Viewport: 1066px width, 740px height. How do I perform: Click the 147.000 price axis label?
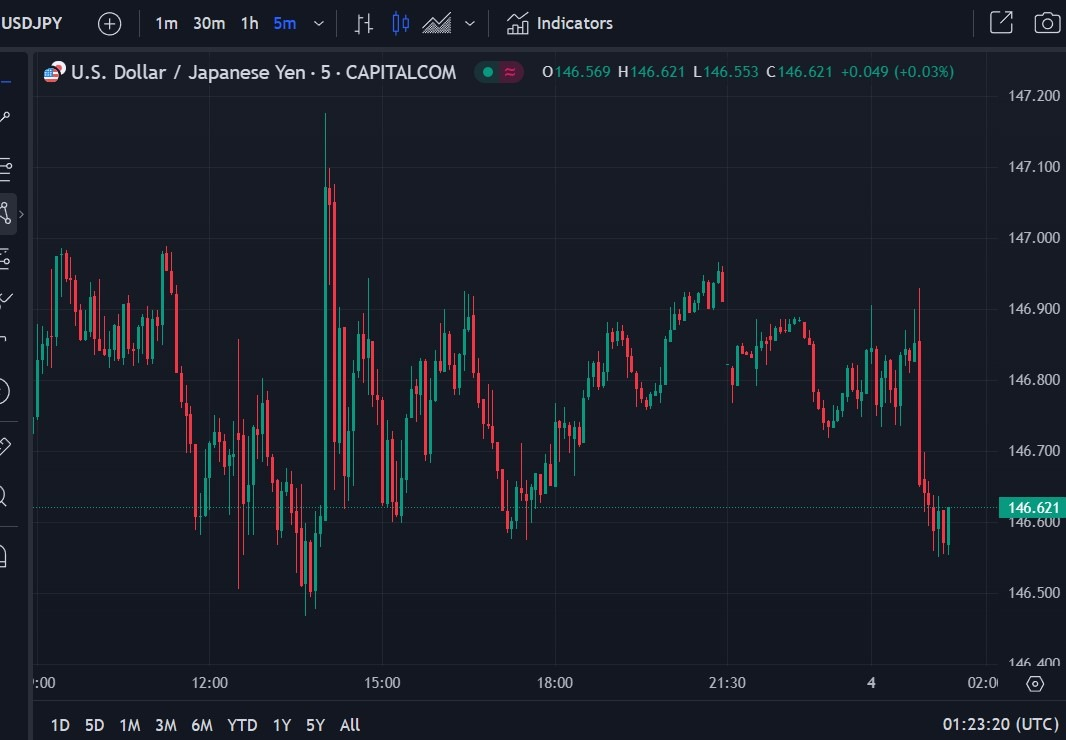click(x=1034, y=237)
